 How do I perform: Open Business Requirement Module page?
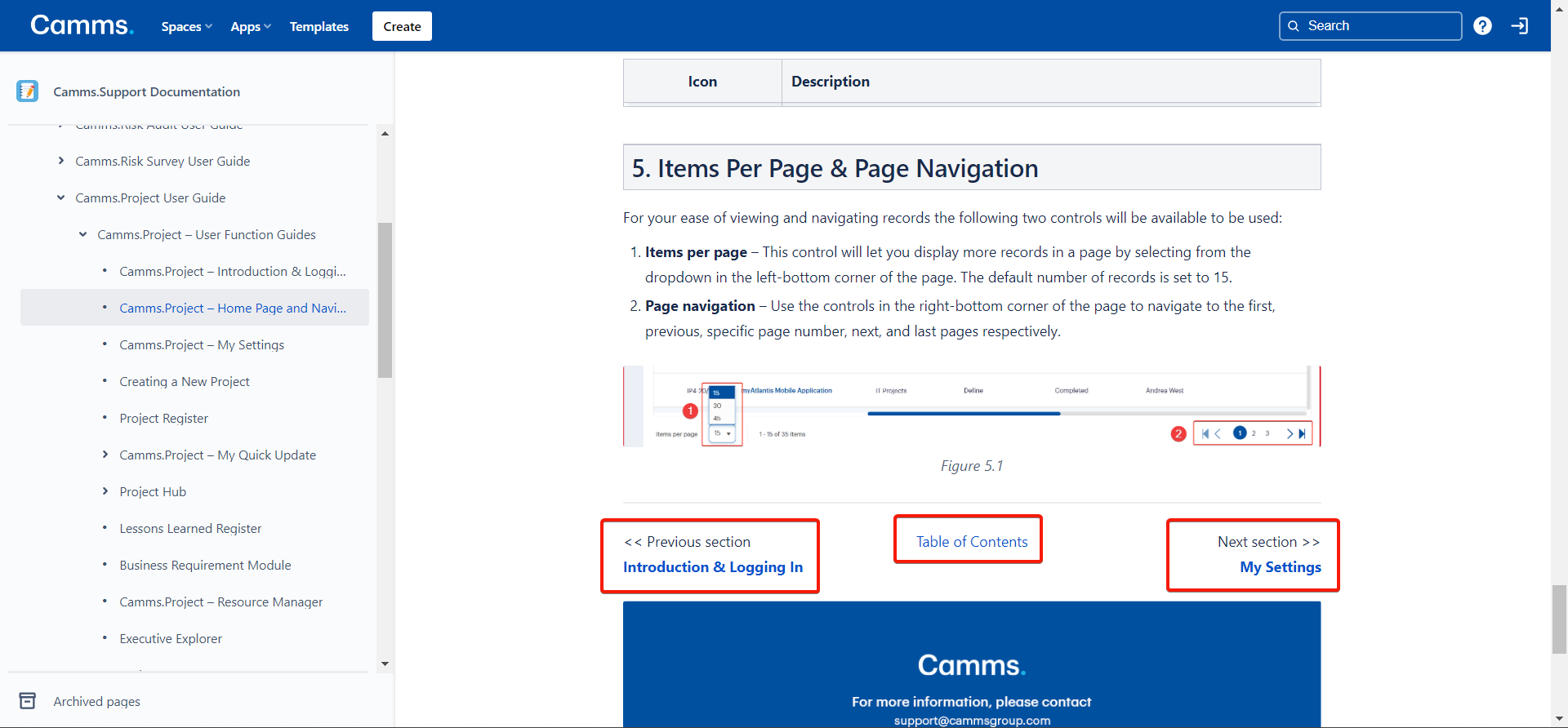point(205,565)
